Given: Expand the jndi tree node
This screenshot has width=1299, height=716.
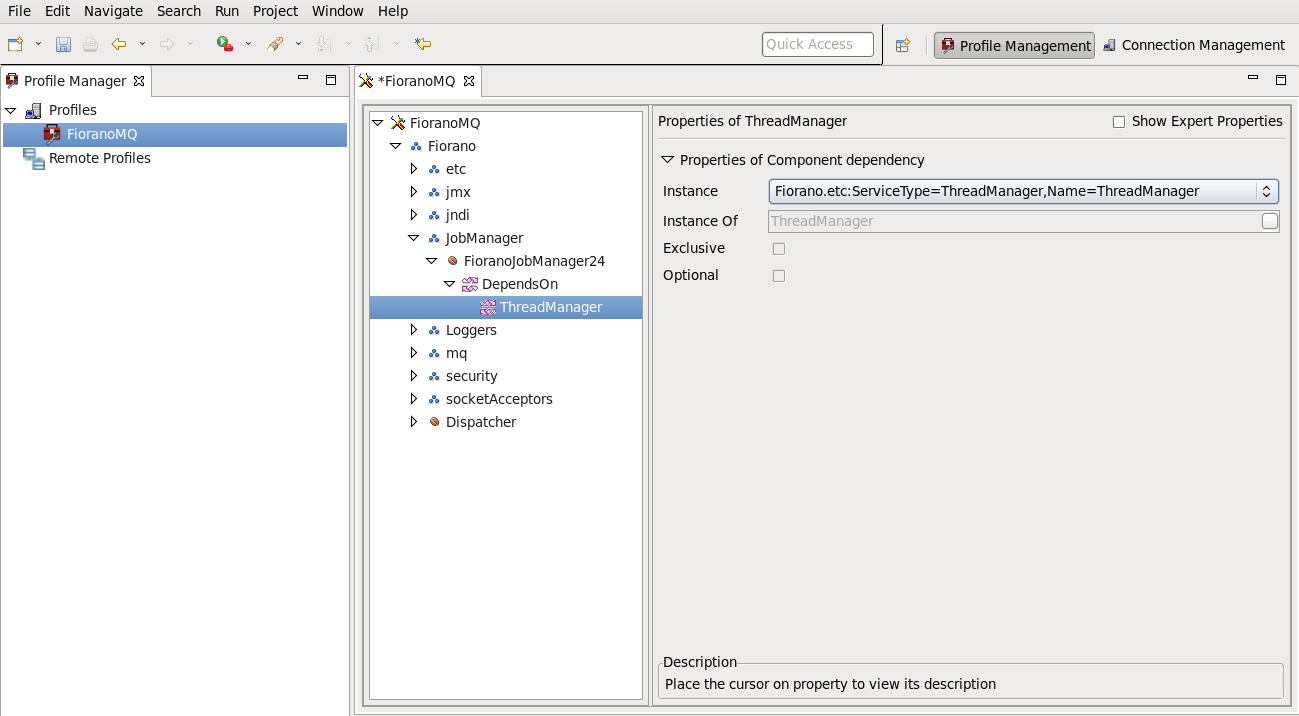Looking at the screenshot, I should click(x=413, y=215).
